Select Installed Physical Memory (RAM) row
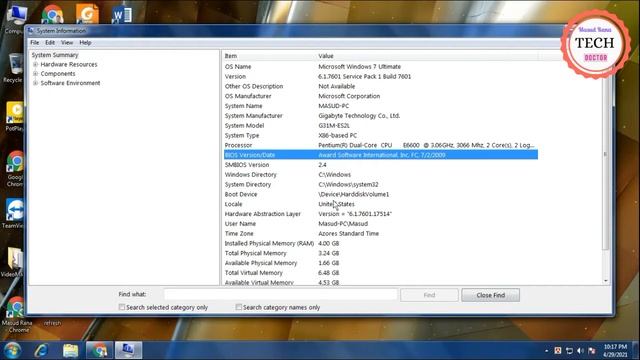The image size is (640, 360). (381, 243)
